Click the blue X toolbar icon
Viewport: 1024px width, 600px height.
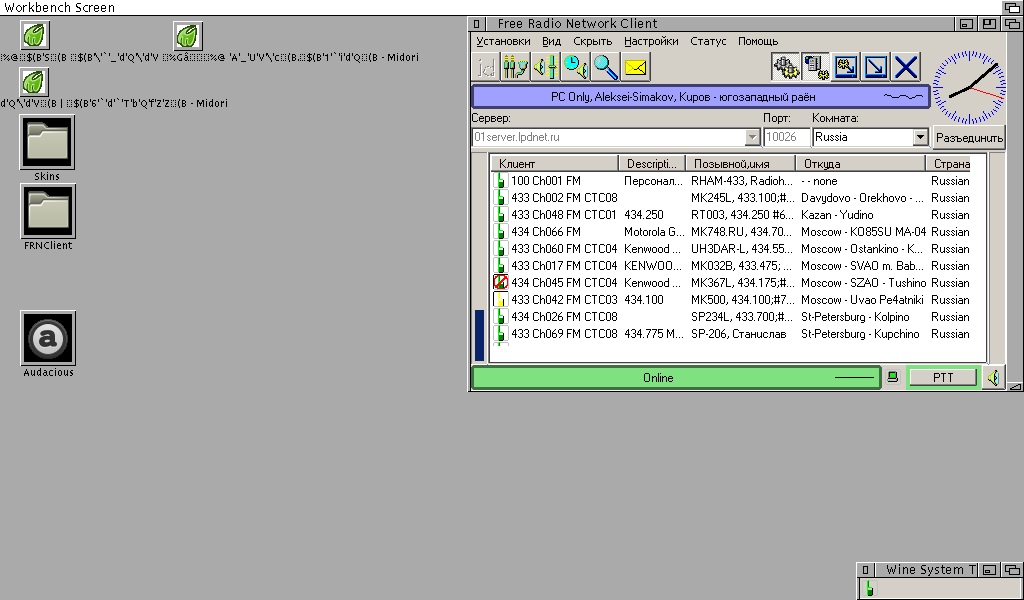(x=906, y=67)
